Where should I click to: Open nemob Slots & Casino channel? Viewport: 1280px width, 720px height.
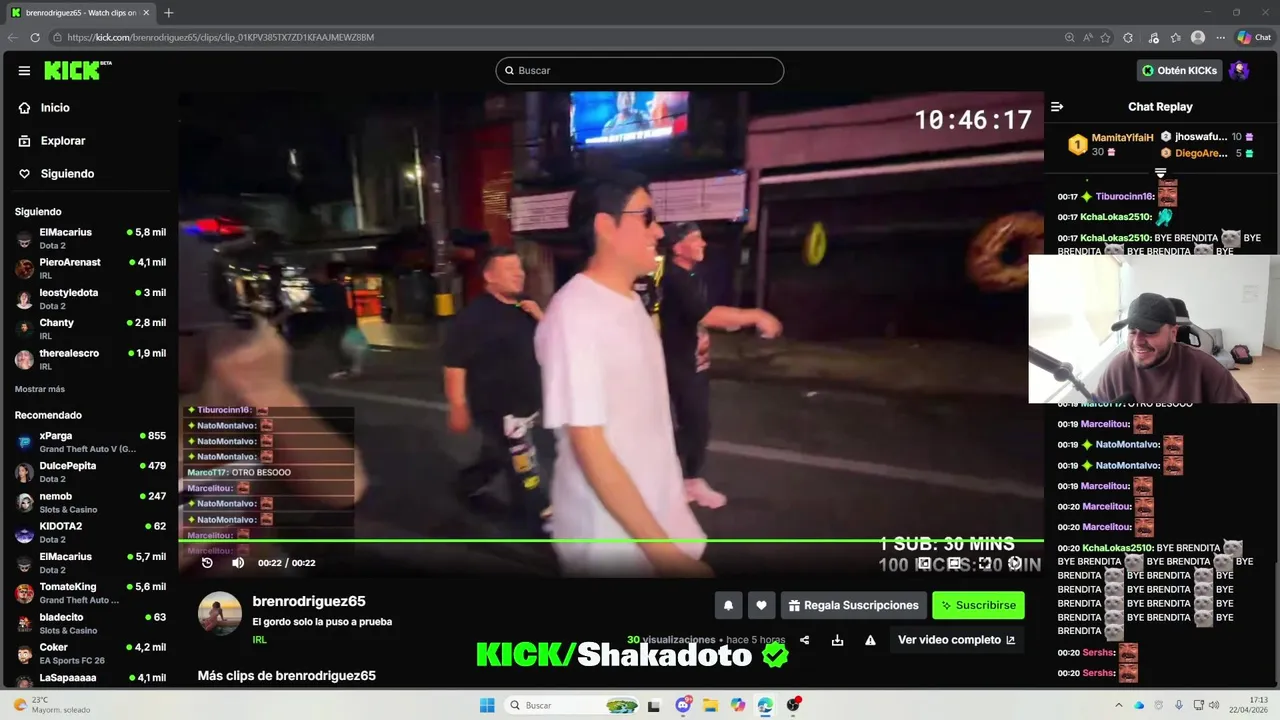coord(90,502)
